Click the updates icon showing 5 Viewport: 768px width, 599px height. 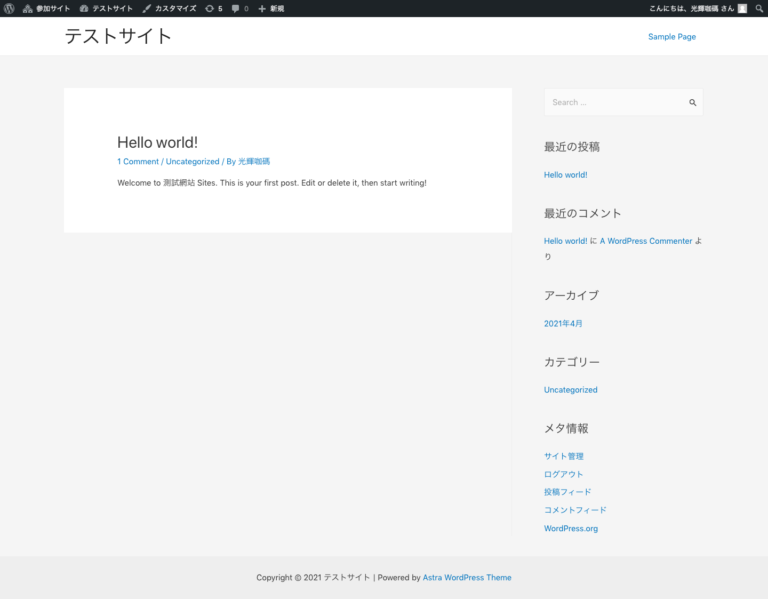point(213,8)
